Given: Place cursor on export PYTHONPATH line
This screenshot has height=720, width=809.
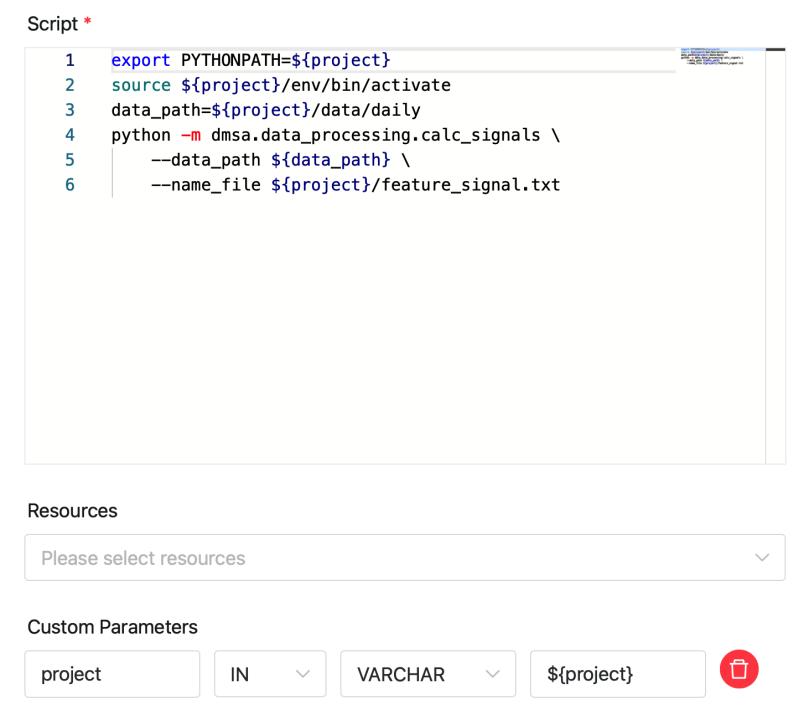Looking at the screenshot, I should (250, 60).
